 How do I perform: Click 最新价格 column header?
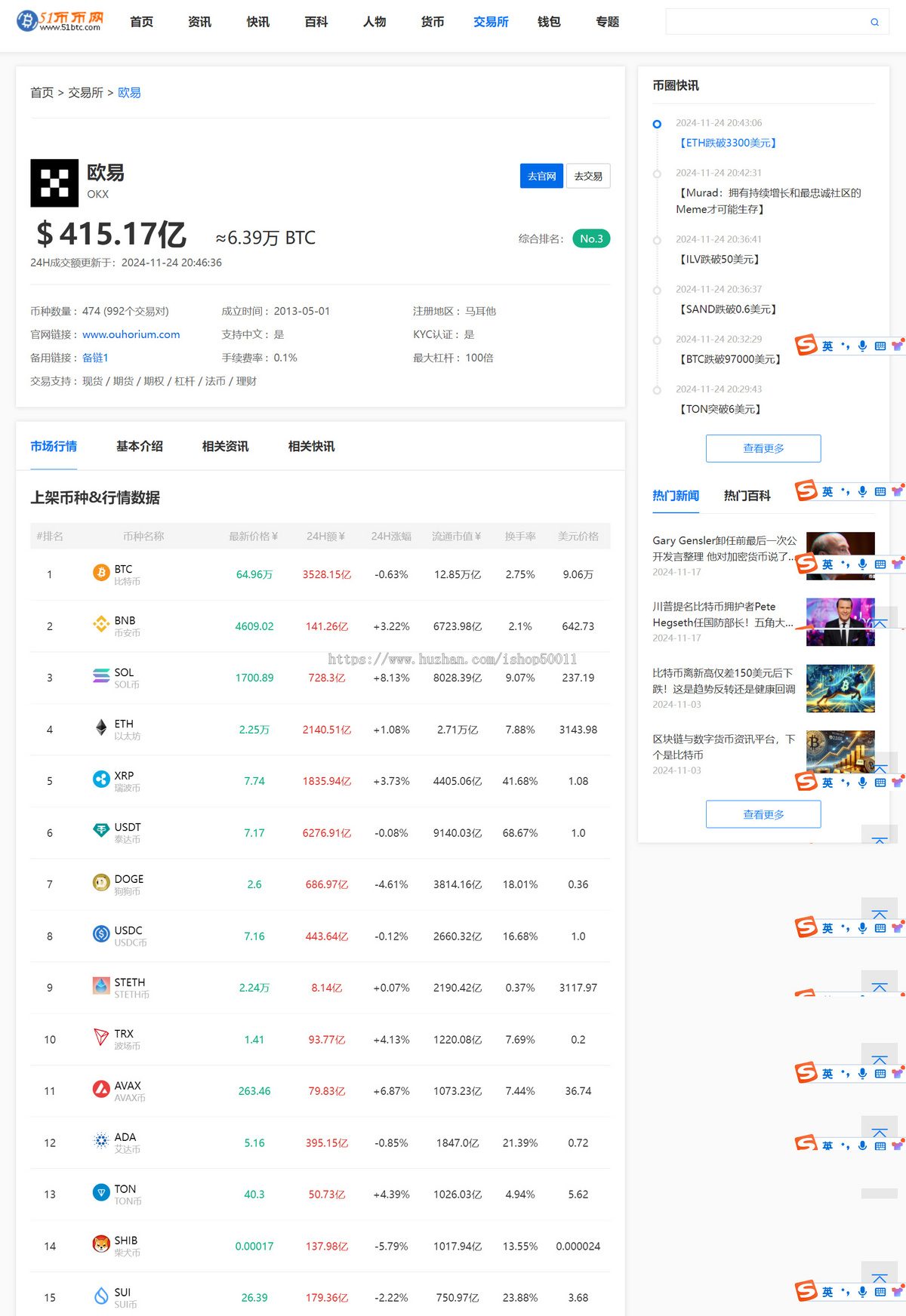pos(254,536)
